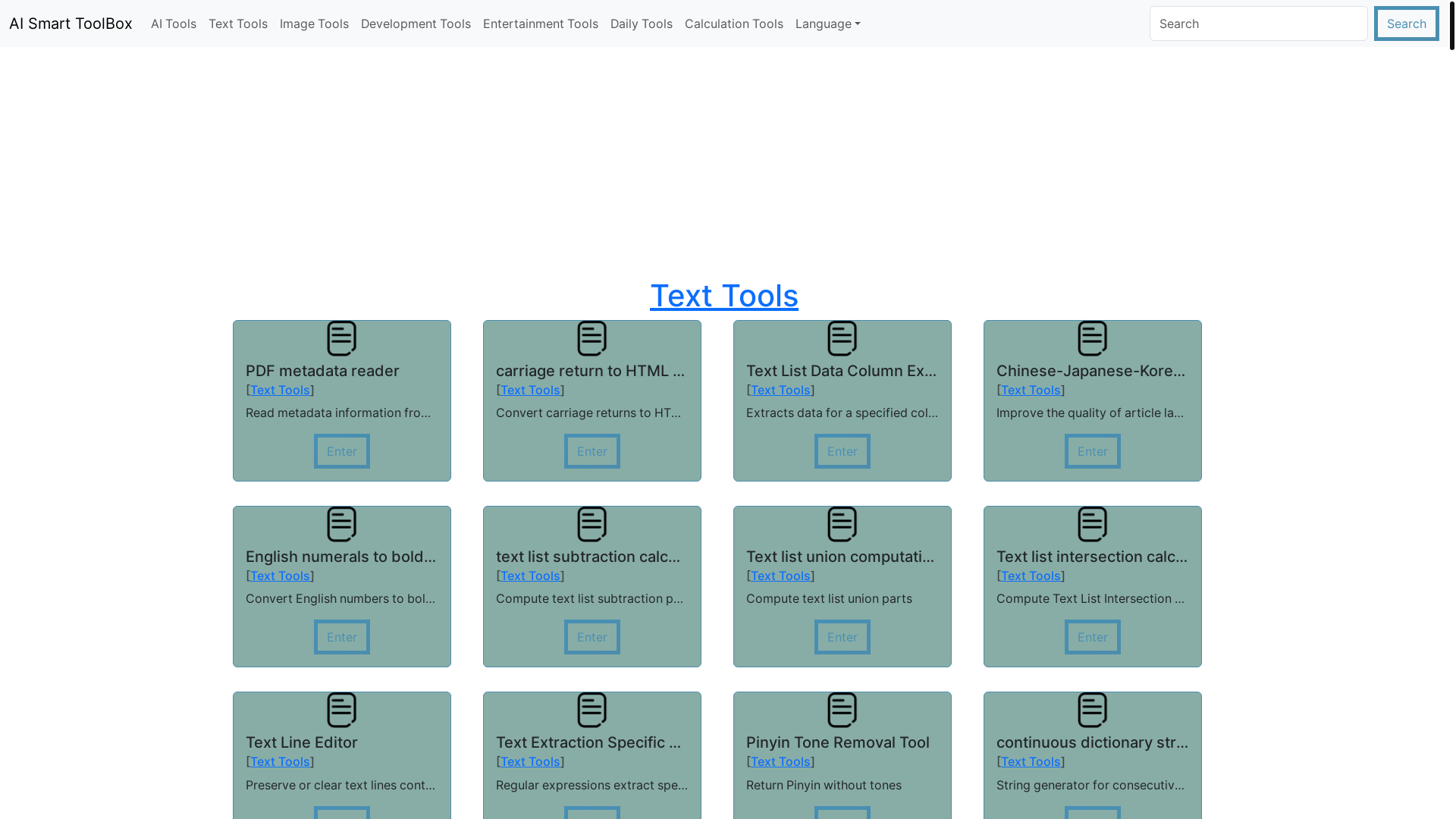Click the Text list intersection card icon
This screenshot has width=1456, height=819.
(1092, 524)
